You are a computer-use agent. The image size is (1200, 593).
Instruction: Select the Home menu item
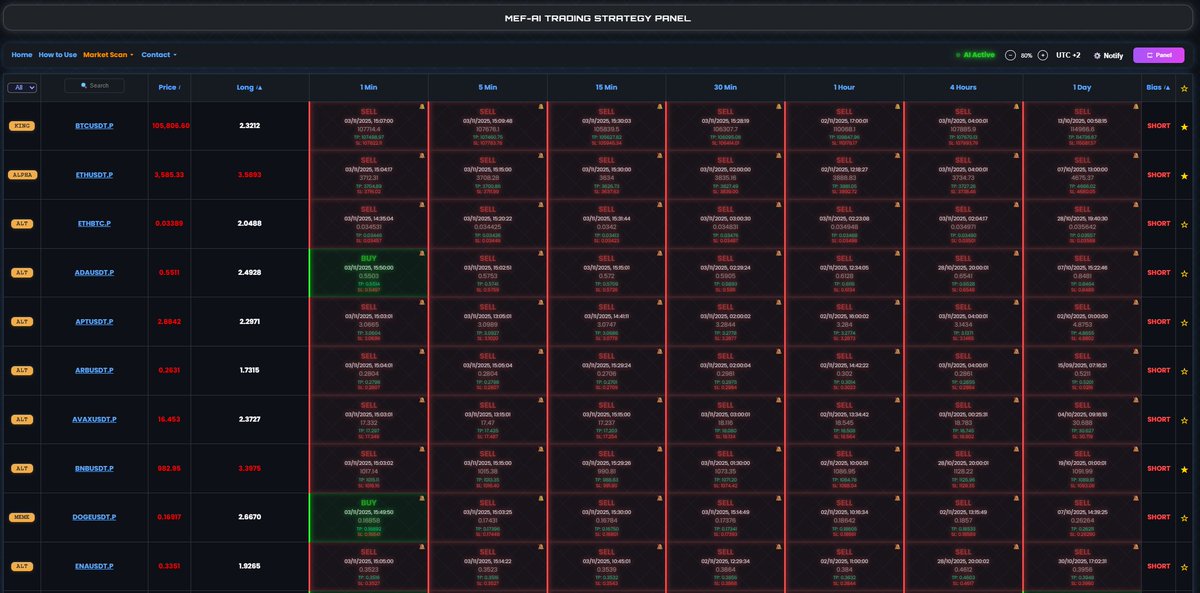coord(20,55)
